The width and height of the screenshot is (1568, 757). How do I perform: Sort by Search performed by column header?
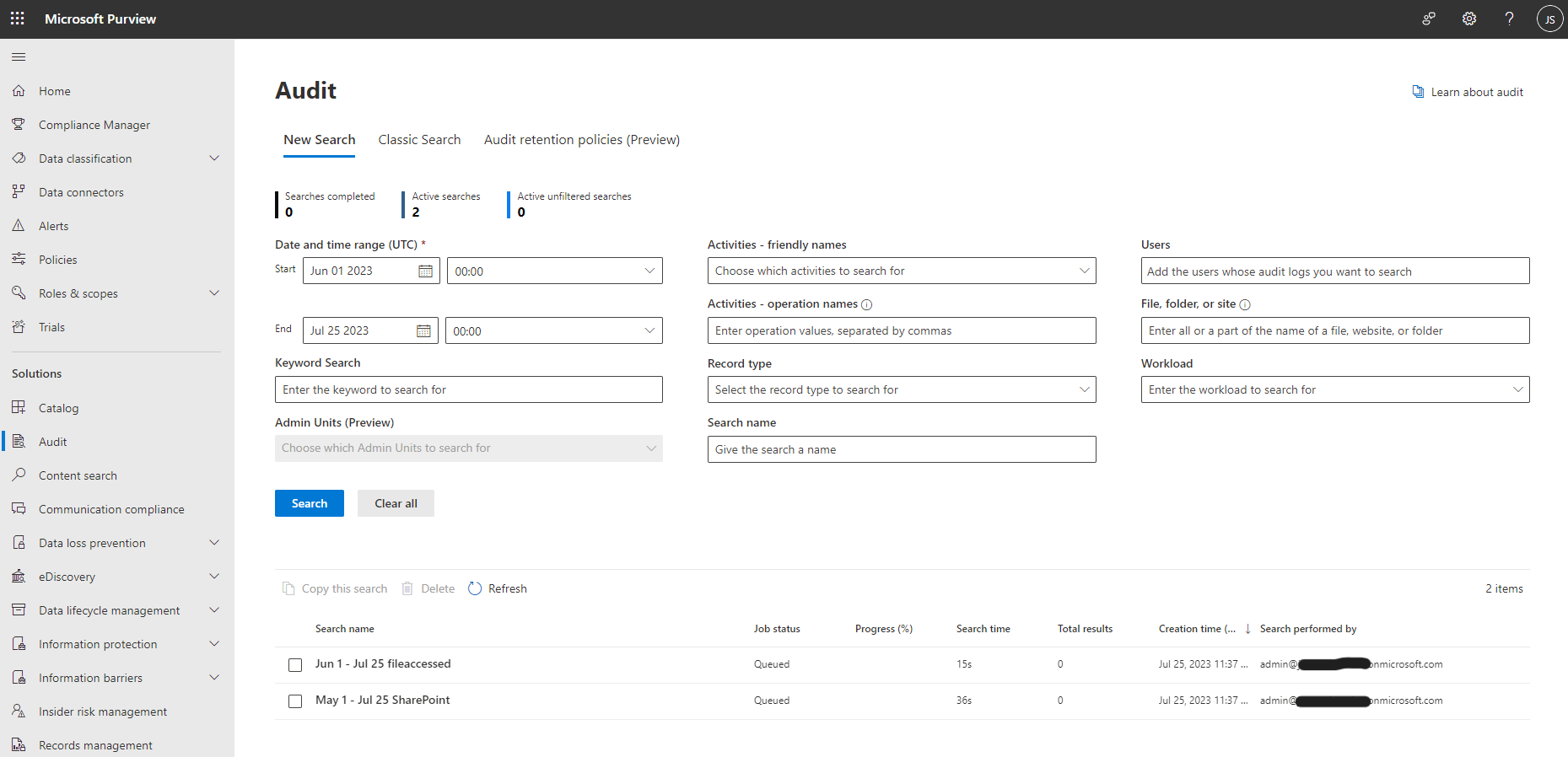click(x=1308, y=629)
